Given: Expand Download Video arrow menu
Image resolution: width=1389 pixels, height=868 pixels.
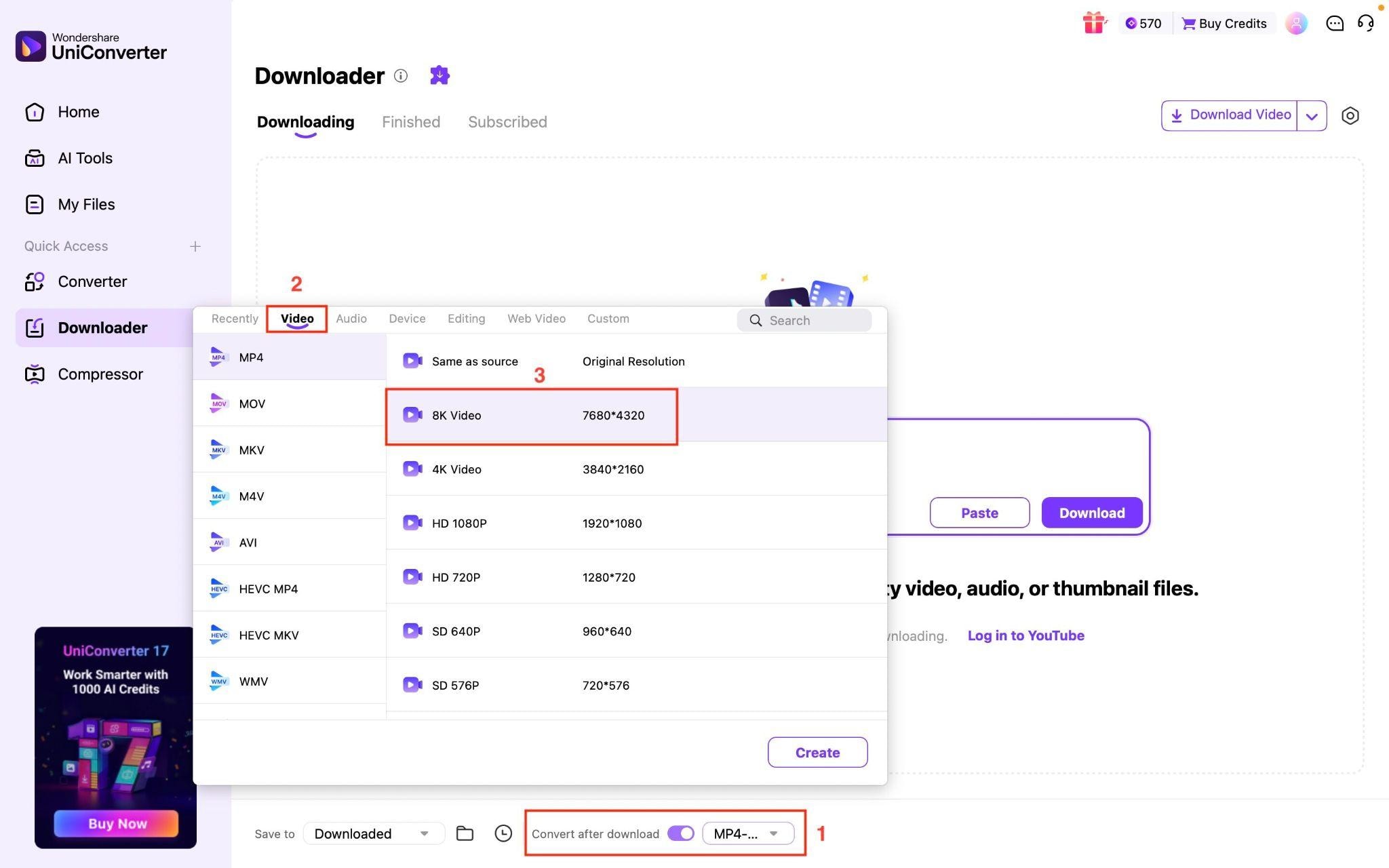Looking at the screenshot, I should 1312,116.
